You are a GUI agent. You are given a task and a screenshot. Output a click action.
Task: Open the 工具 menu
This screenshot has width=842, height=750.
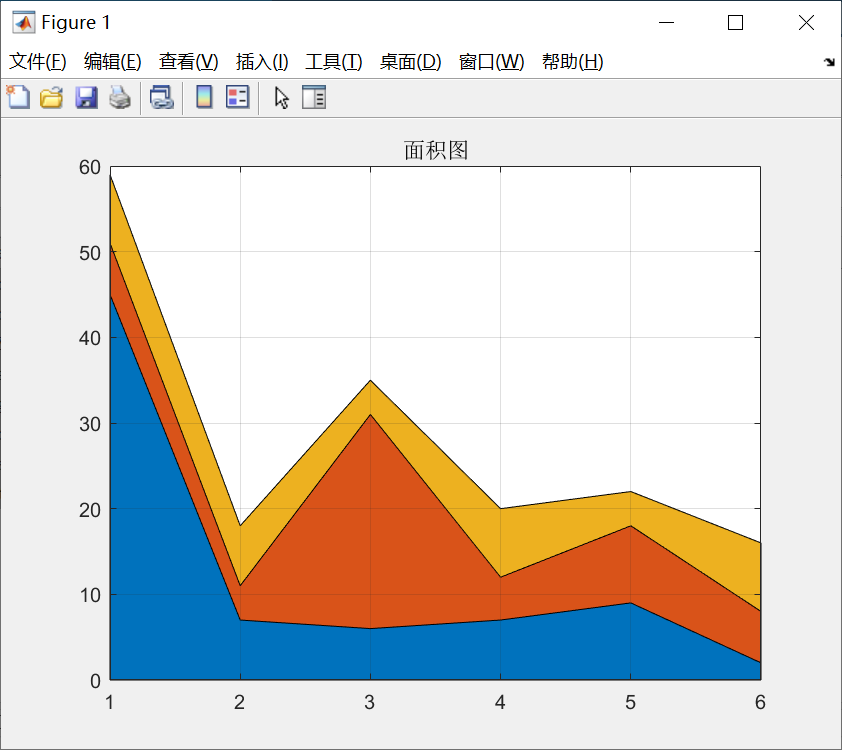[333, 61]
